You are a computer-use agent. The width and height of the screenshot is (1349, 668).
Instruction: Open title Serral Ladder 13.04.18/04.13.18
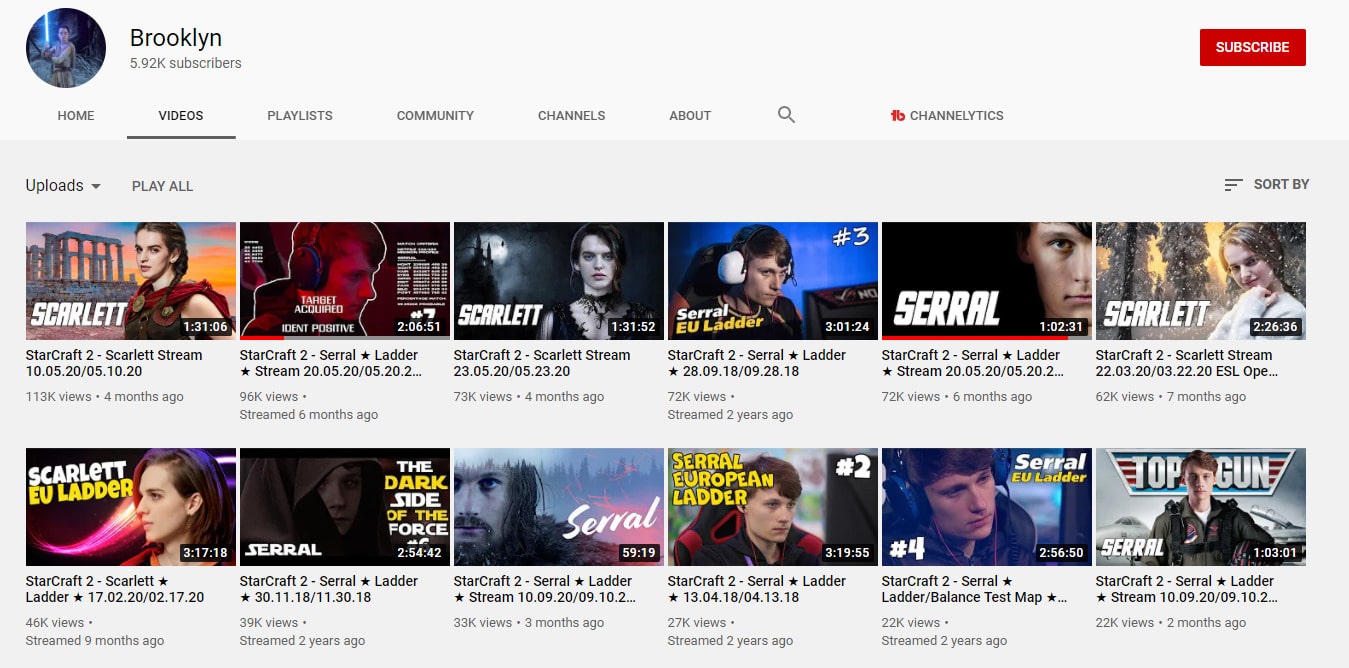(757, 589)
